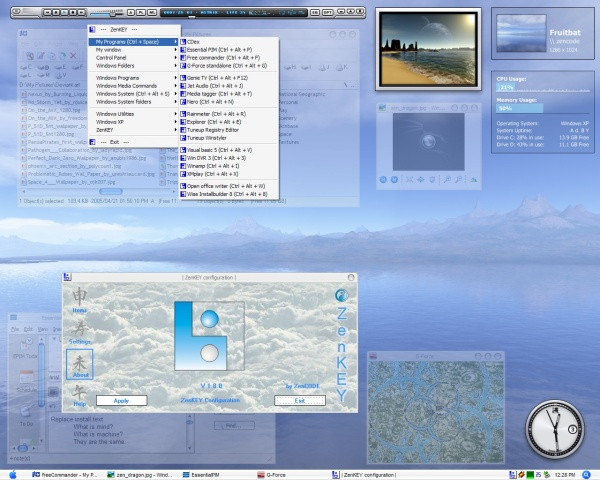Launch Explorer (Ctrl + Alt + E)

point(228,122)
